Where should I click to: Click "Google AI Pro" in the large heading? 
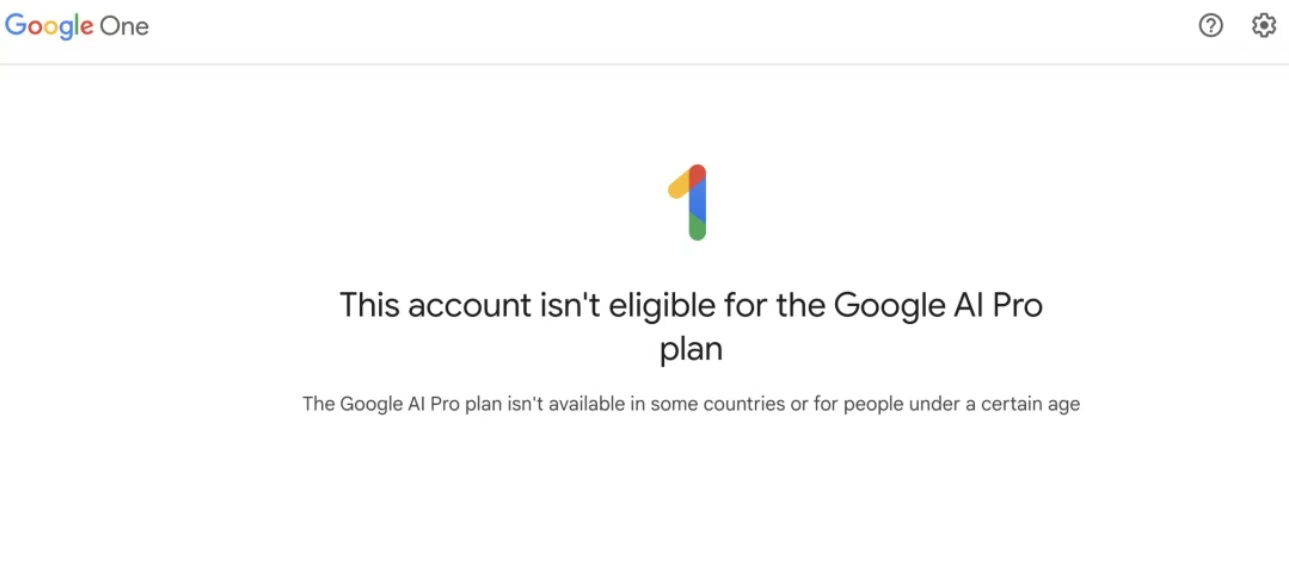coord(938,305)
